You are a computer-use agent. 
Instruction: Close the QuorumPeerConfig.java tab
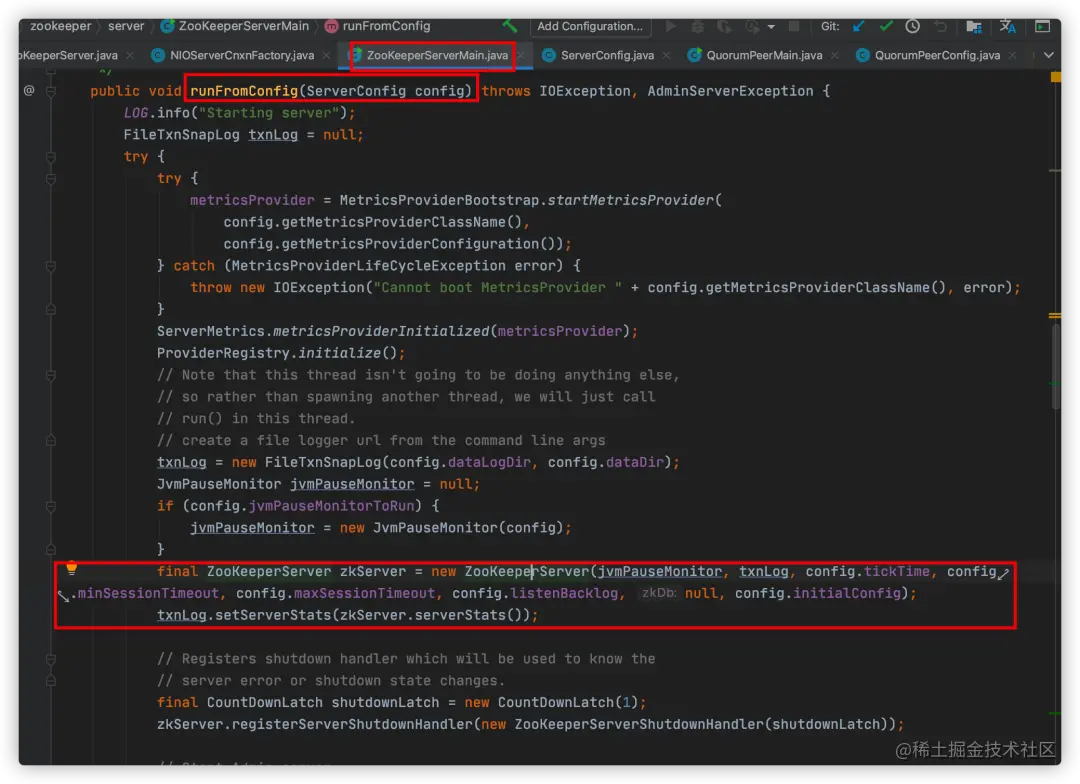(x=1012, y=55)
